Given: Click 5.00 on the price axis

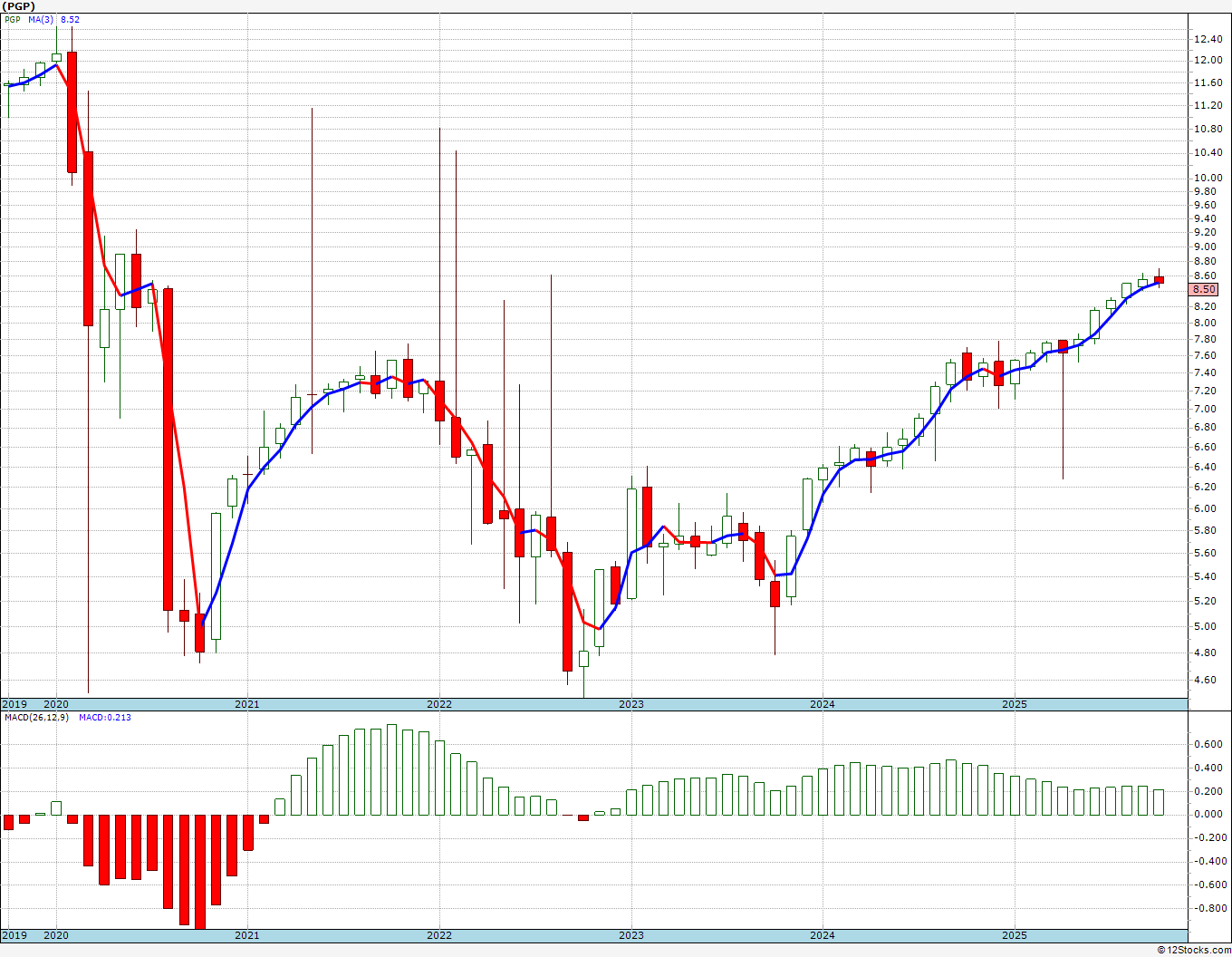Looking at the screenshot, I should click(1205, 626).
